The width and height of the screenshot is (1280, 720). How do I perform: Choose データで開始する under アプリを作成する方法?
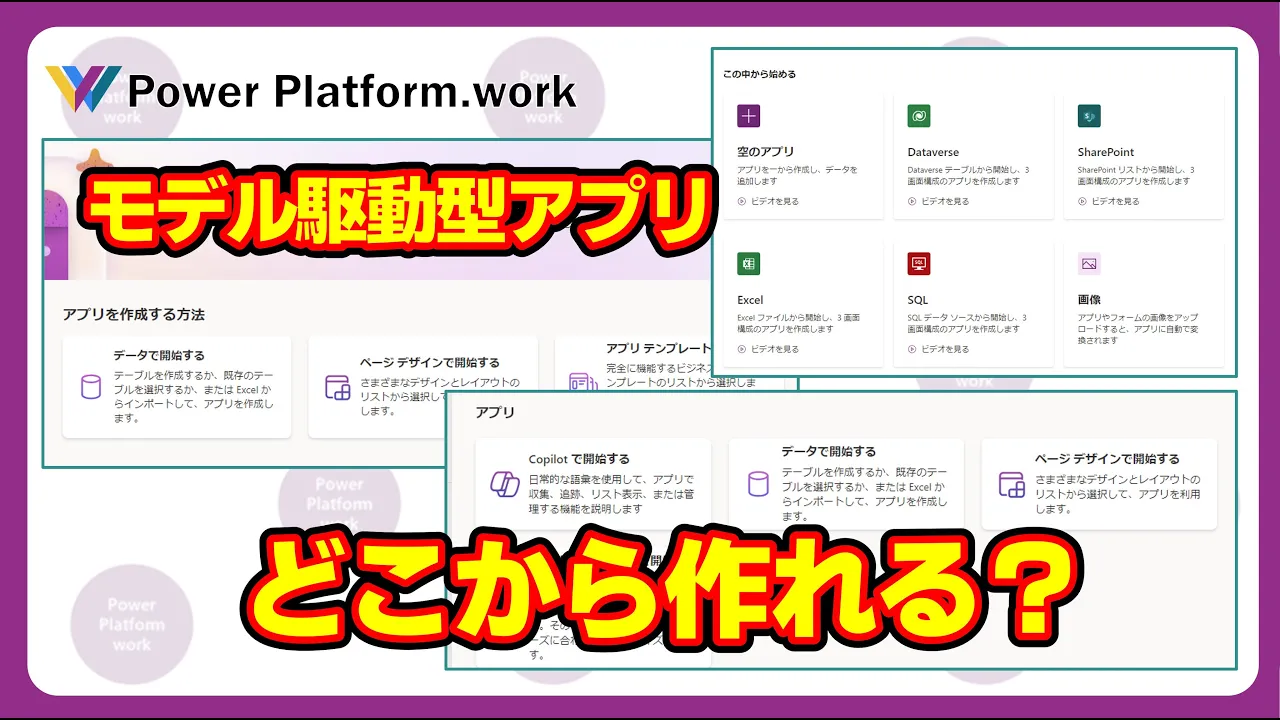click(159, 355)
